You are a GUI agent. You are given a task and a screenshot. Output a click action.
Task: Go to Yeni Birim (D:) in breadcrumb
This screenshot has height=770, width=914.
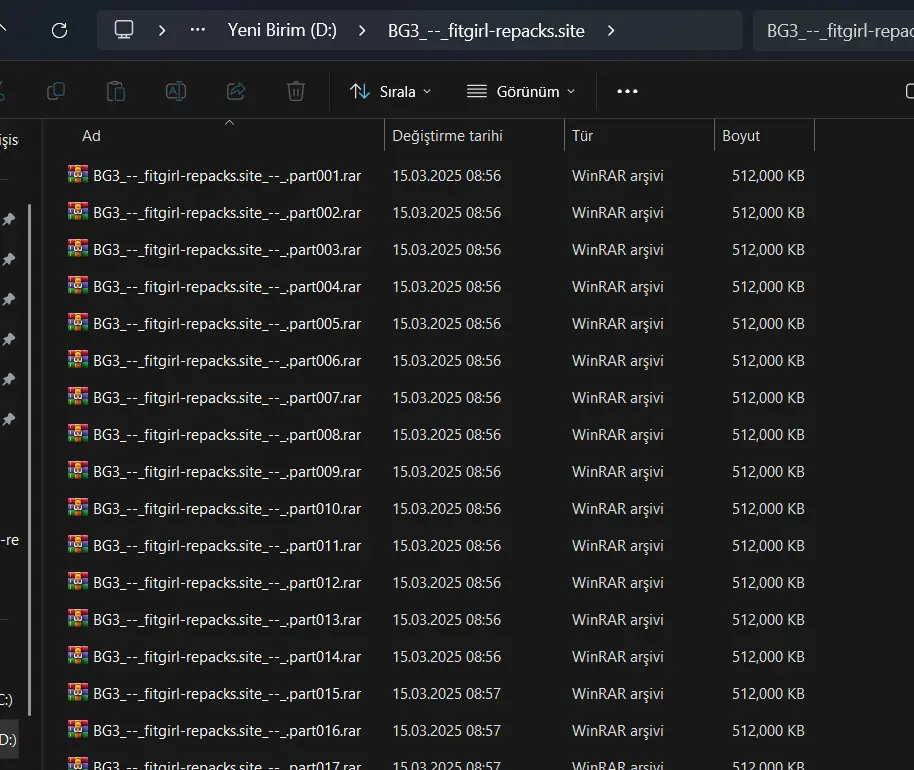point(282,30)
